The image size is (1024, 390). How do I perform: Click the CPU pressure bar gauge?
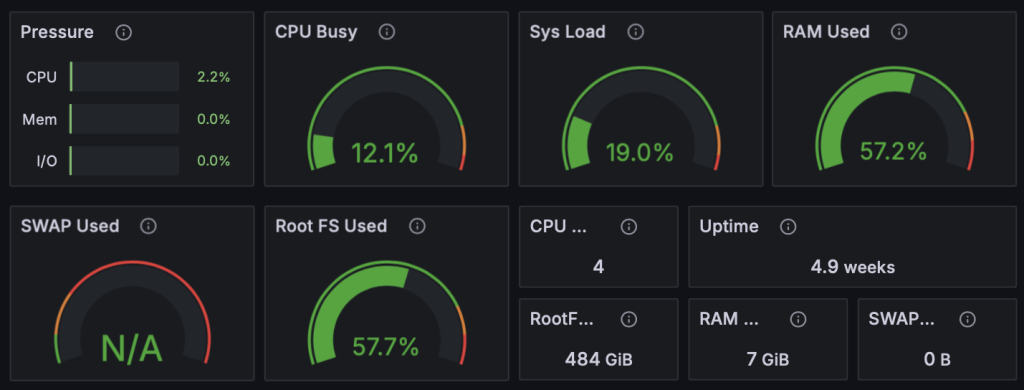pyautogui.click(x=124, y=77)
